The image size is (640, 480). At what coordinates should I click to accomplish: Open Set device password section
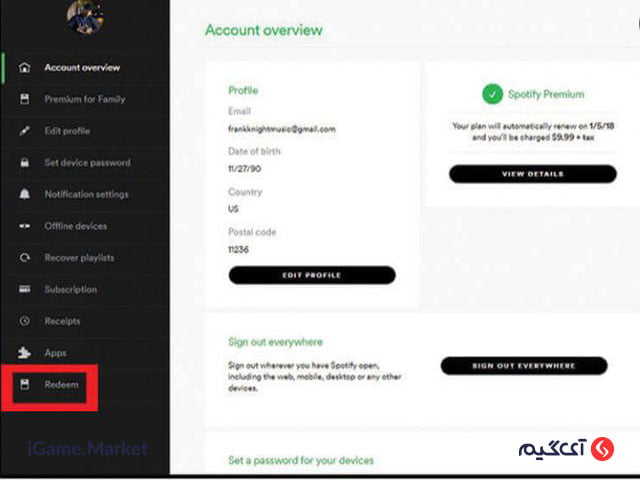pos(87,162)
